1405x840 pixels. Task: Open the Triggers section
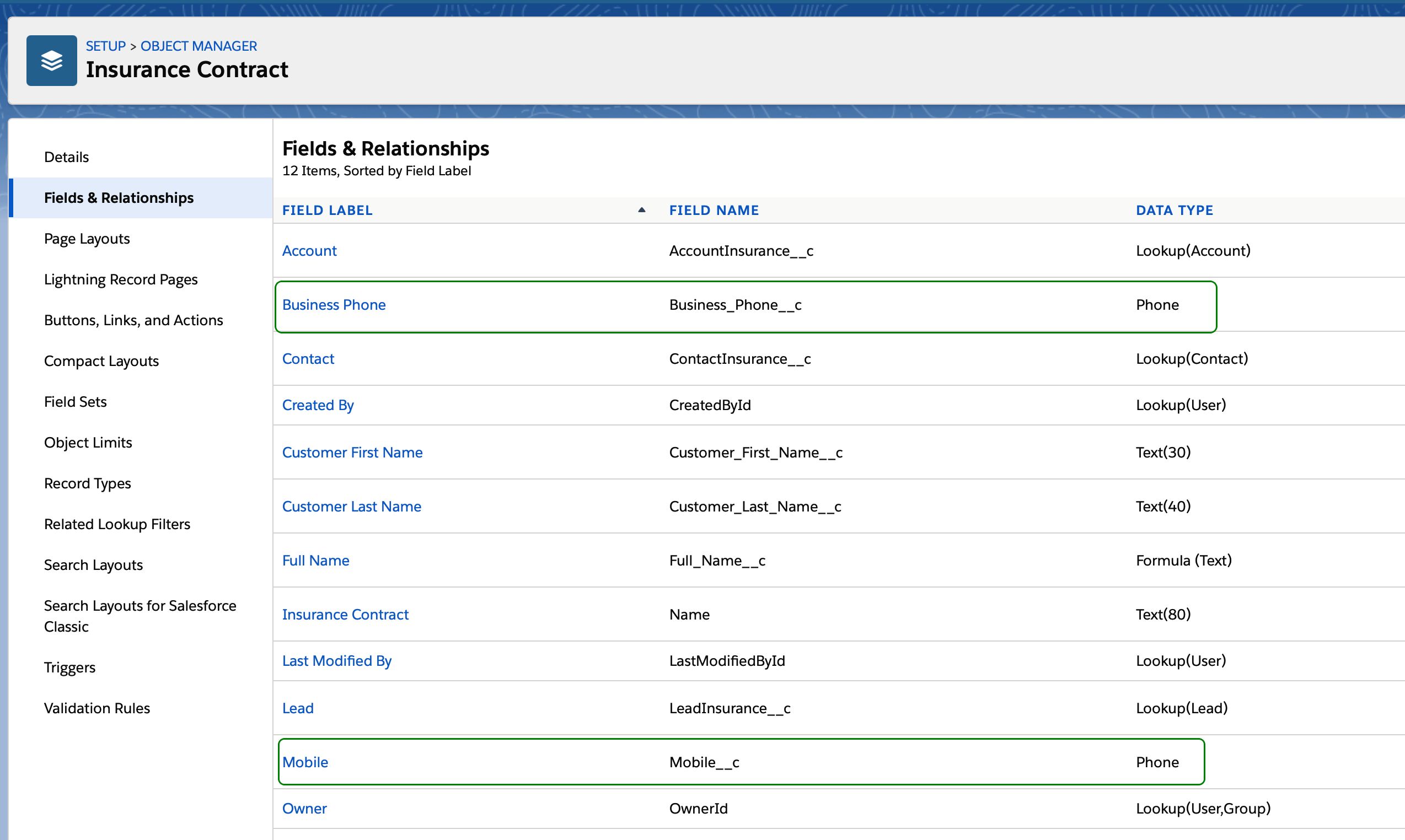pos(69,667)
